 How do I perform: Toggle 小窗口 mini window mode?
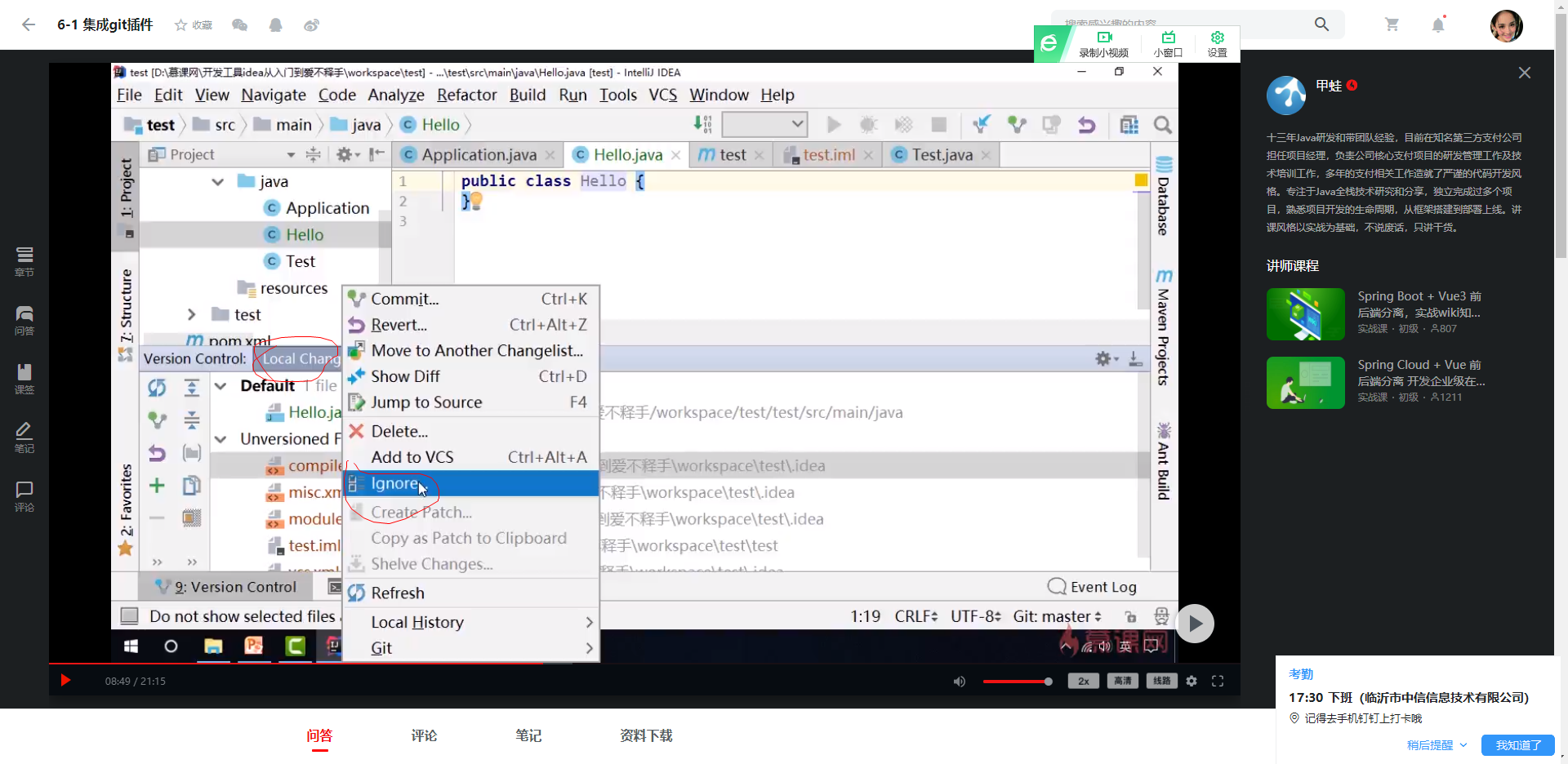coord(1169,44)
